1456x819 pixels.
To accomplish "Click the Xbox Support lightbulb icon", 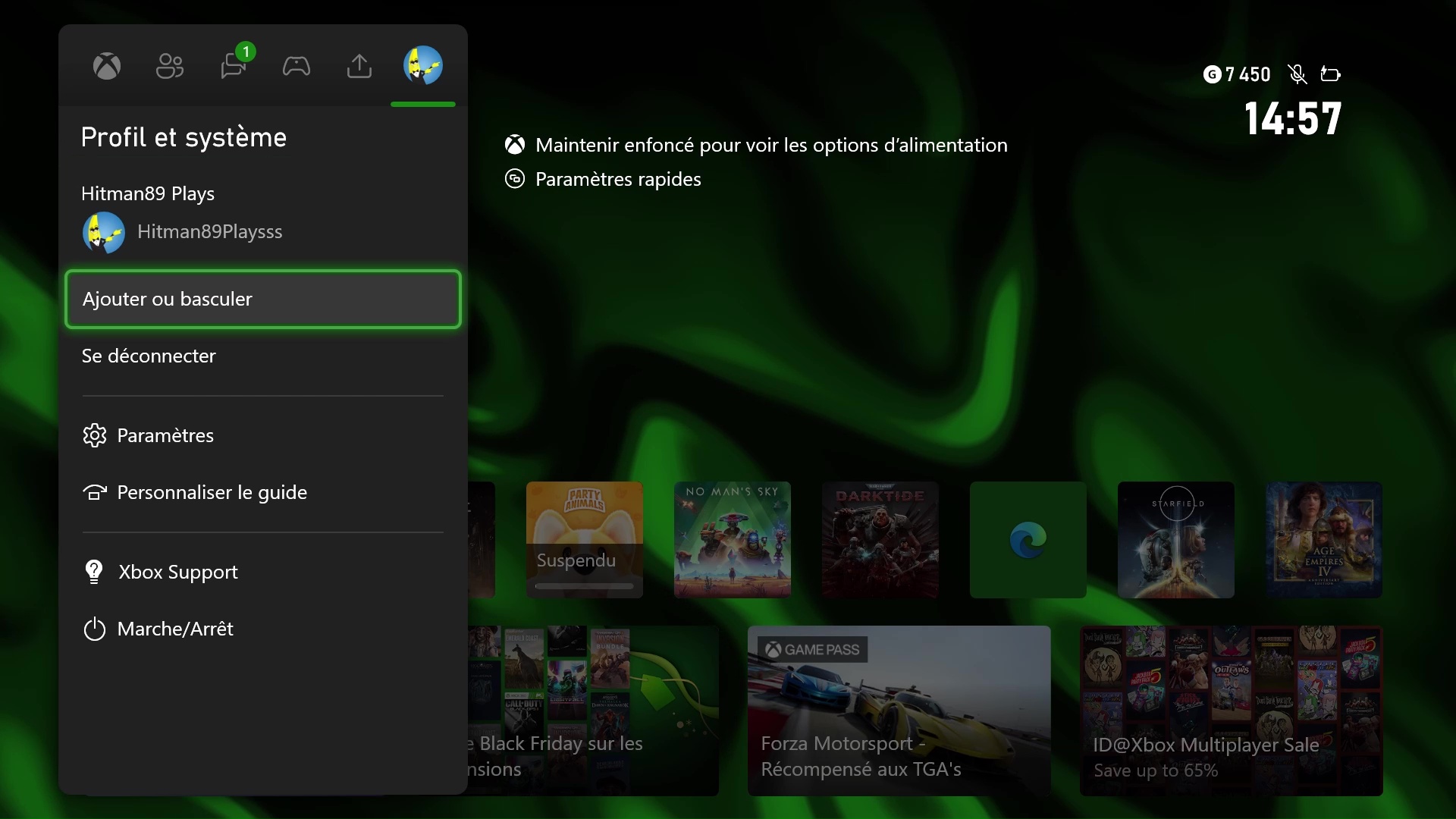I will point(94,572).
